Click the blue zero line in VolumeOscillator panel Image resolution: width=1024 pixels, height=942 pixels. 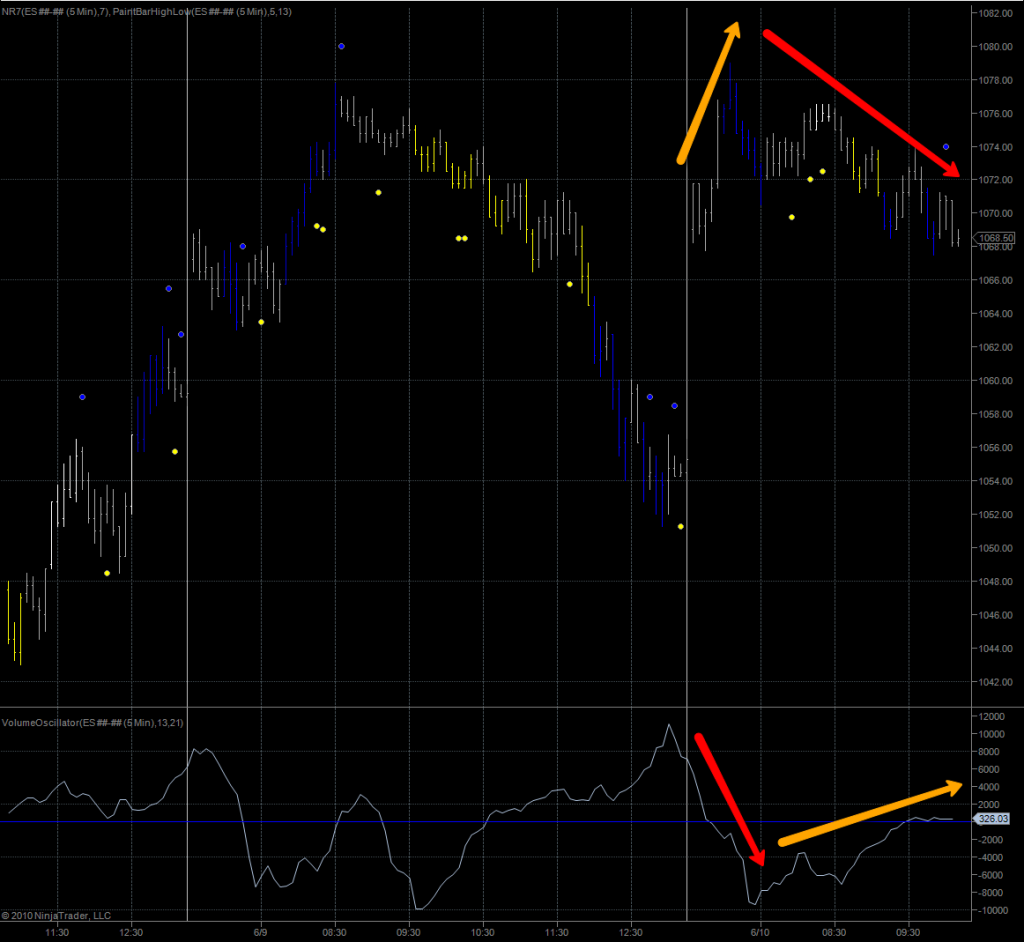[485, 821]
